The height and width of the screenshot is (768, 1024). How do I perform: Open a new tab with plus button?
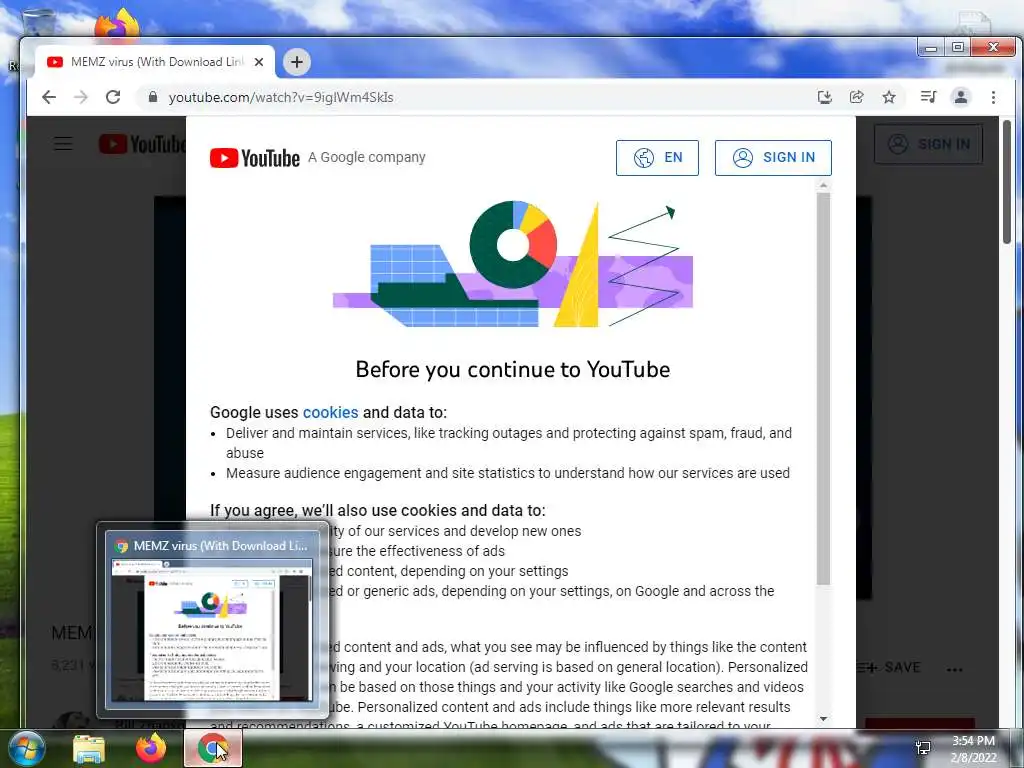tap(296, 62)
